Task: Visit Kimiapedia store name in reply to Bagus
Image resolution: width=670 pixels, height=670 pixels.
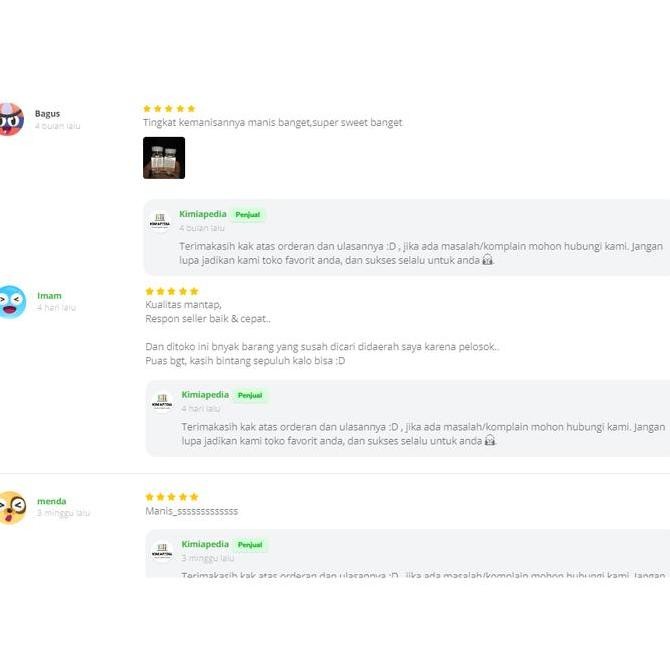Action: click(x=203, y=214)
